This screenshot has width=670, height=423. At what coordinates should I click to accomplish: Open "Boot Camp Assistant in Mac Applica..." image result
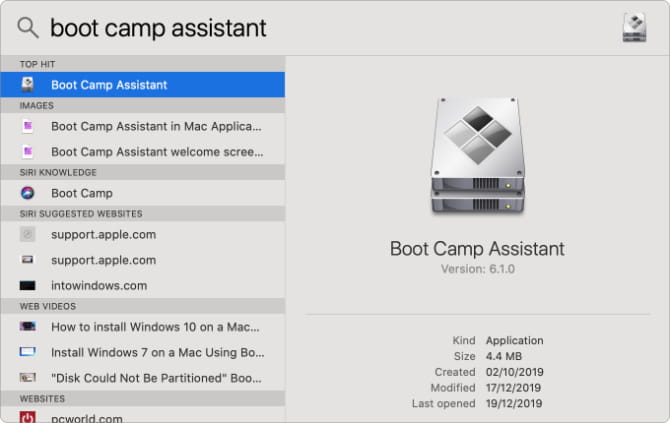coord(143,126)
